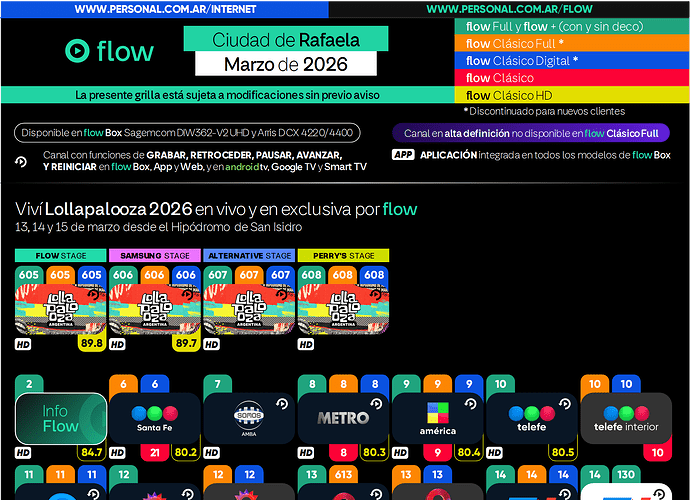Screen dimensions: 690x500
Task: Open the WWW.PERSONAL.COM.AR/FLOW link
Action: point(509,9)
